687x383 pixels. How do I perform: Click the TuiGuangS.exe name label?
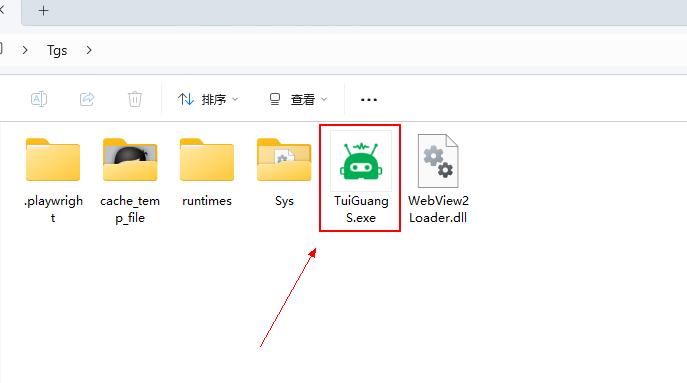coord(361,209)
